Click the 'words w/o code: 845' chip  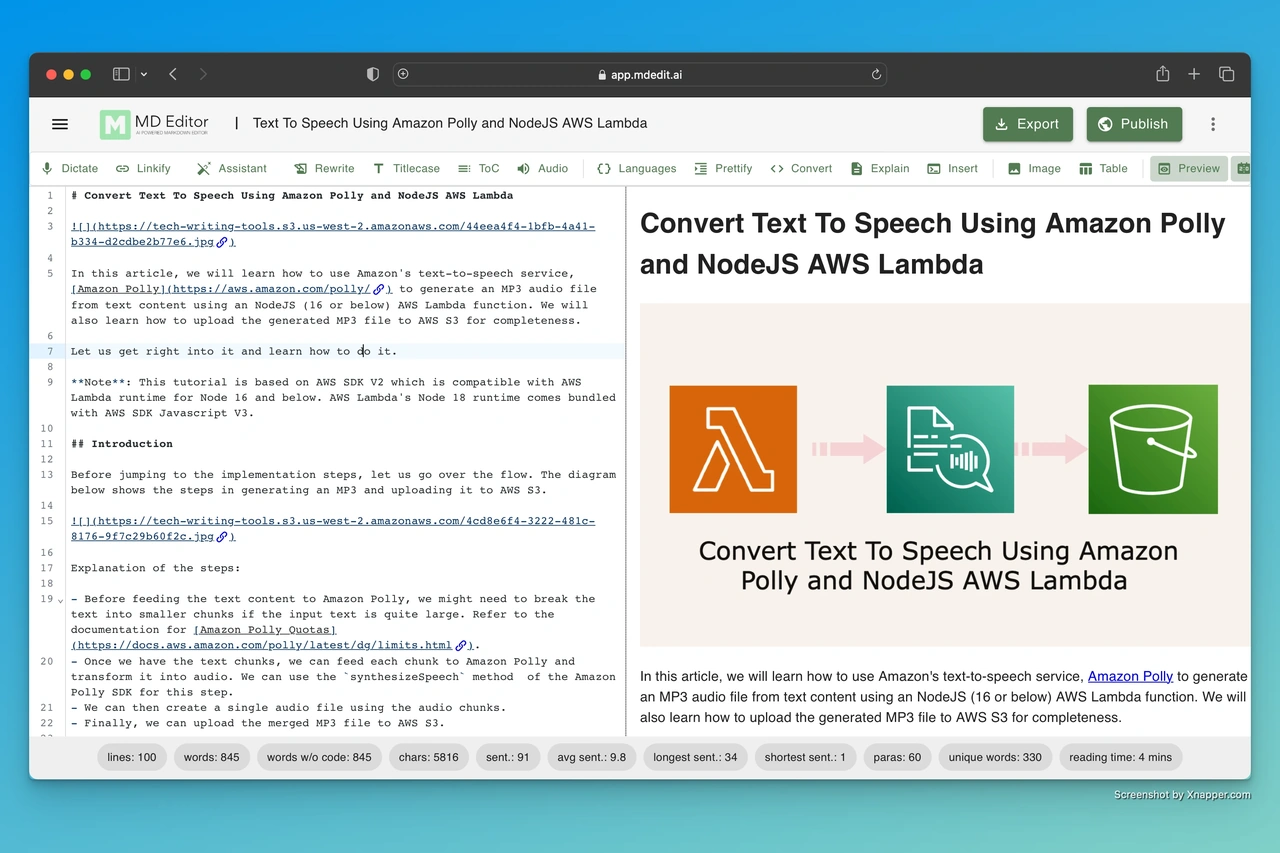[x=319, y=757]
